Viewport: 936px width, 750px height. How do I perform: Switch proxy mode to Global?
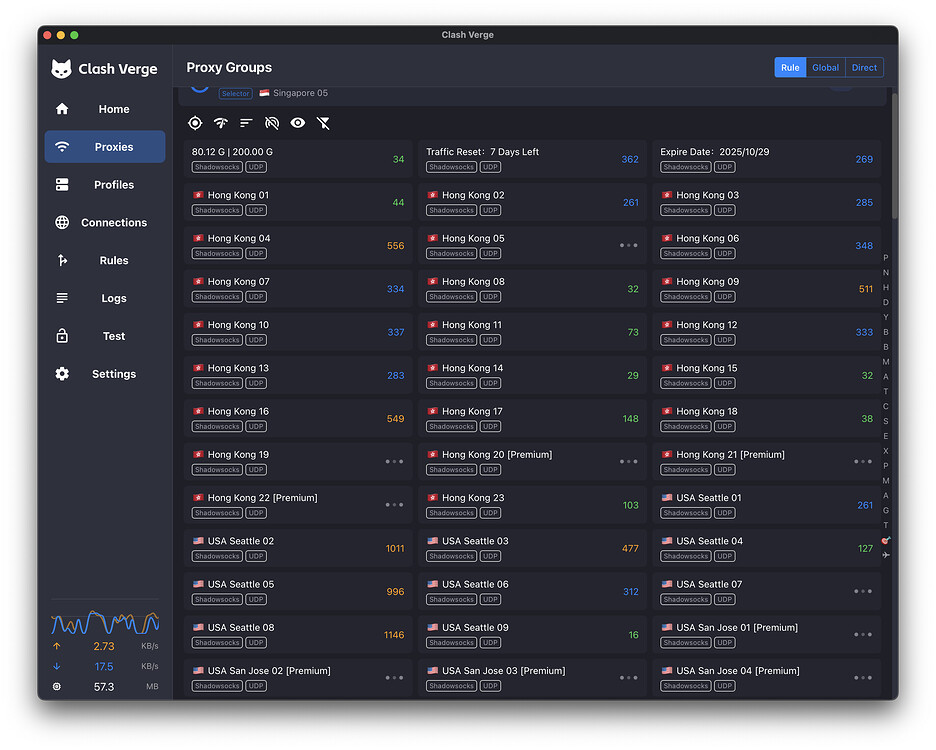825,67
